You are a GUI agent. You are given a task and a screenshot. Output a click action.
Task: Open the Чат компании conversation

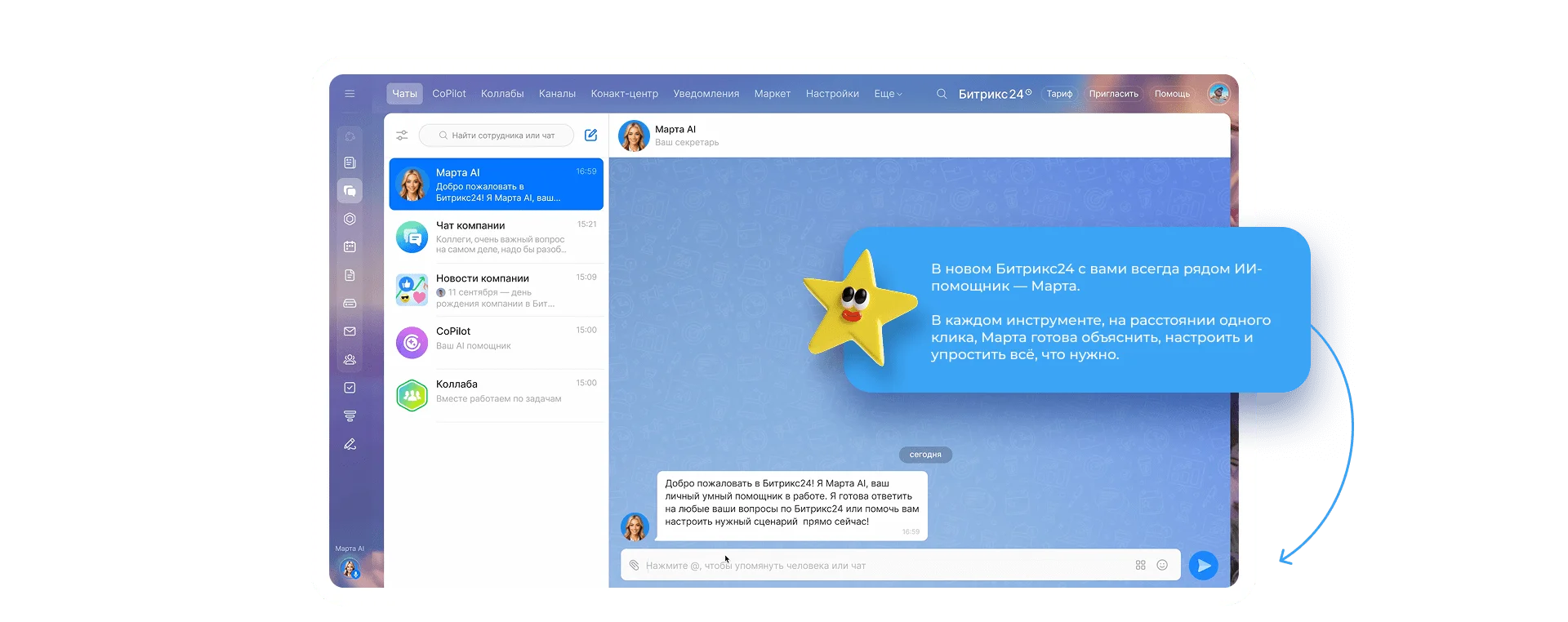497,238
